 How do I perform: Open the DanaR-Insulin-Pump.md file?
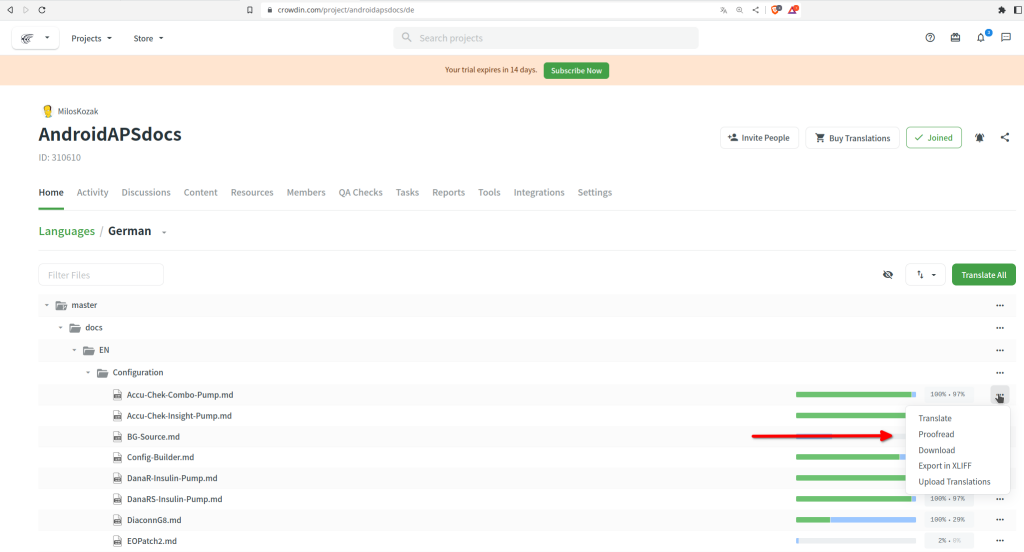172,478
